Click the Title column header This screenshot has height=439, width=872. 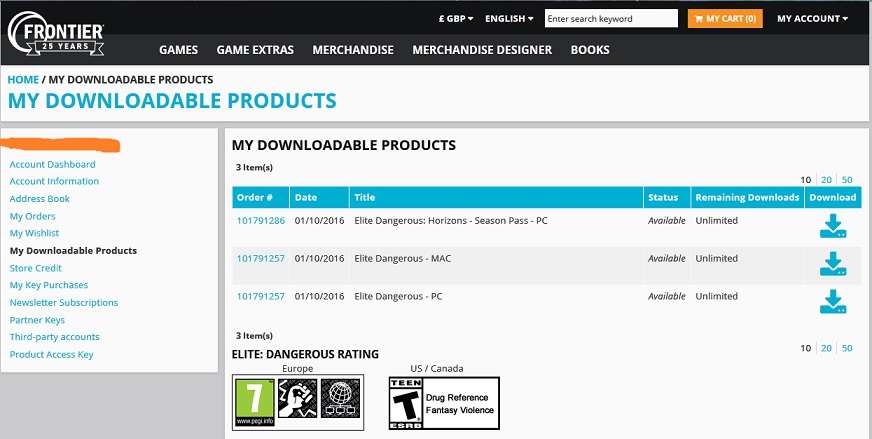(x=496, y=198)
